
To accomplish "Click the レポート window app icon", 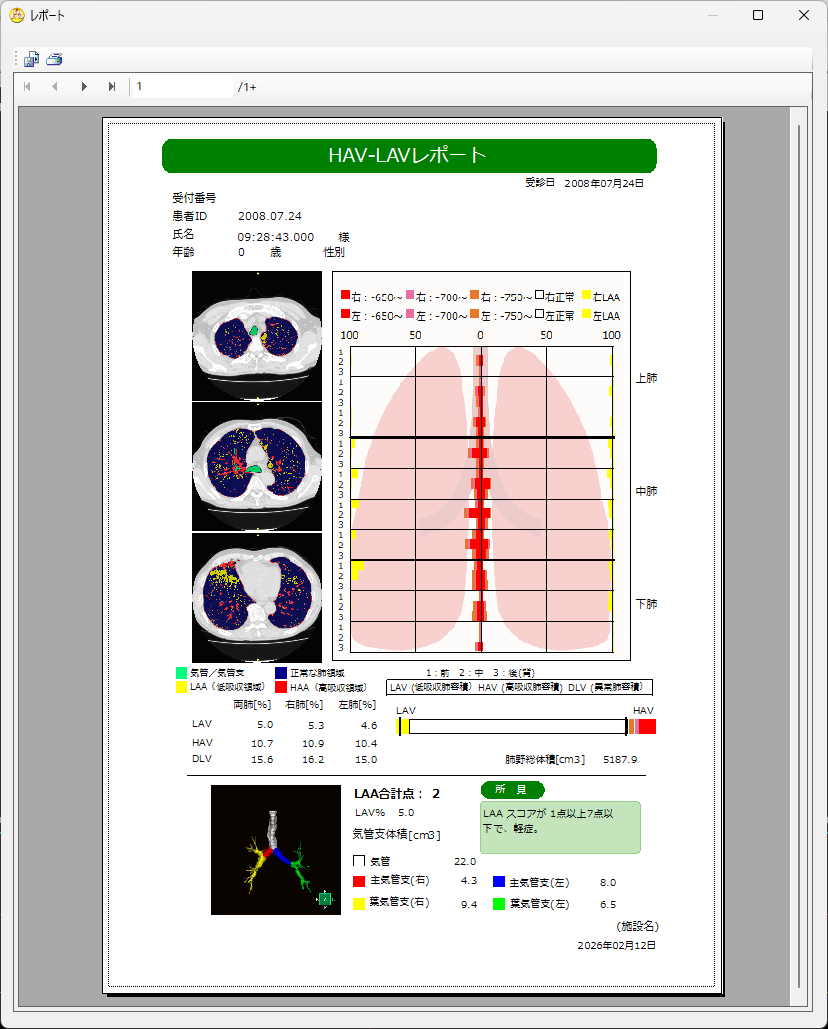I will 16,15.
